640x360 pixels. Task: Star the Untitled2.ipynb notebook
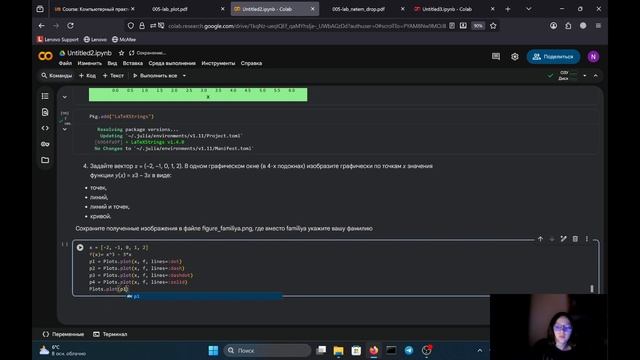(x=121, y=53)
